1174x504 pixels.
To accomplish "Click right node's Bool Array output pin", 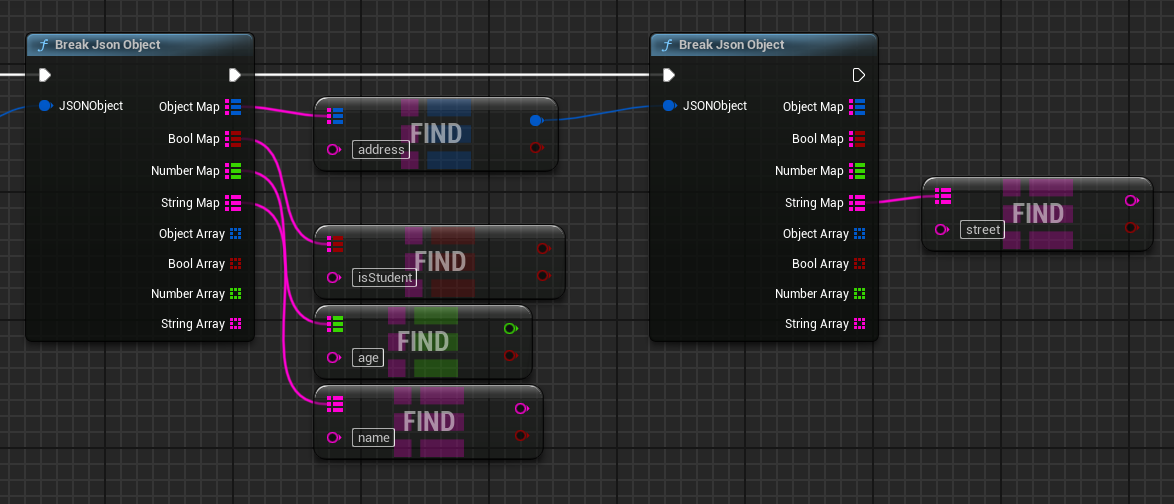I will tap(859, 264).
